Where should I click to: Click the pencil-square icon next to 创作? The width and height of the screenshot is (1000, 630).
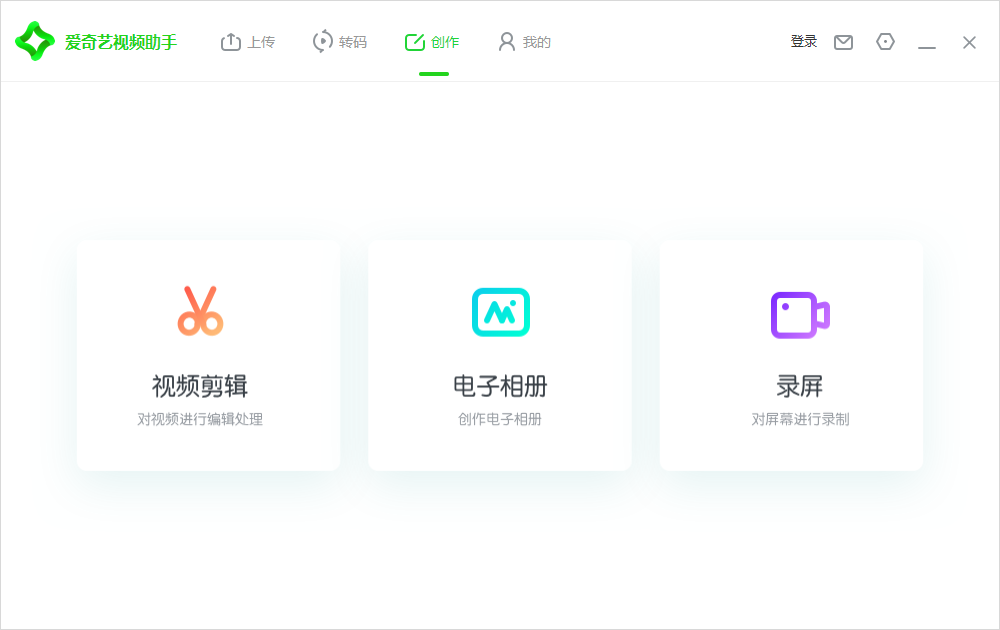(x=415, y=41)
